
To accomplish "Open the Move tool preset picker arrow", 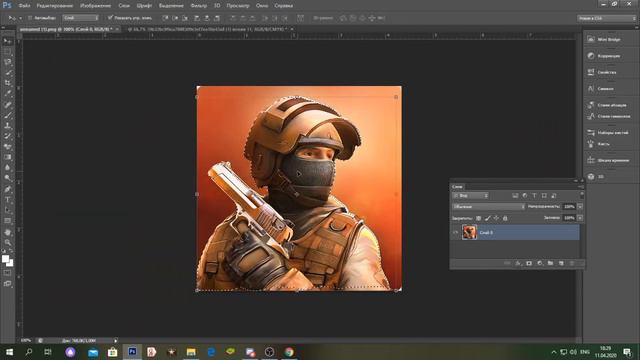I will click(x=20, y=18).
